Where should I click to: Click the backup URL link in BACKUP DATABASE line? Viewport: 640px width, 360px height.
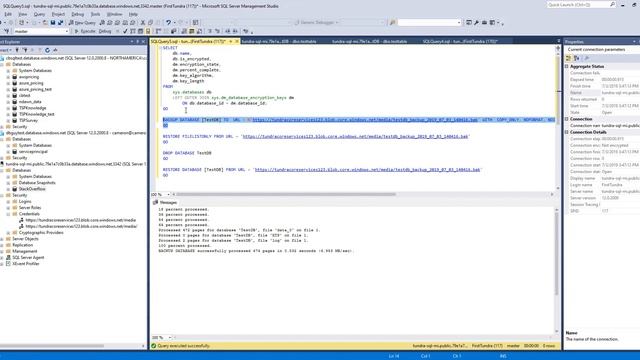tap(365, 120)
